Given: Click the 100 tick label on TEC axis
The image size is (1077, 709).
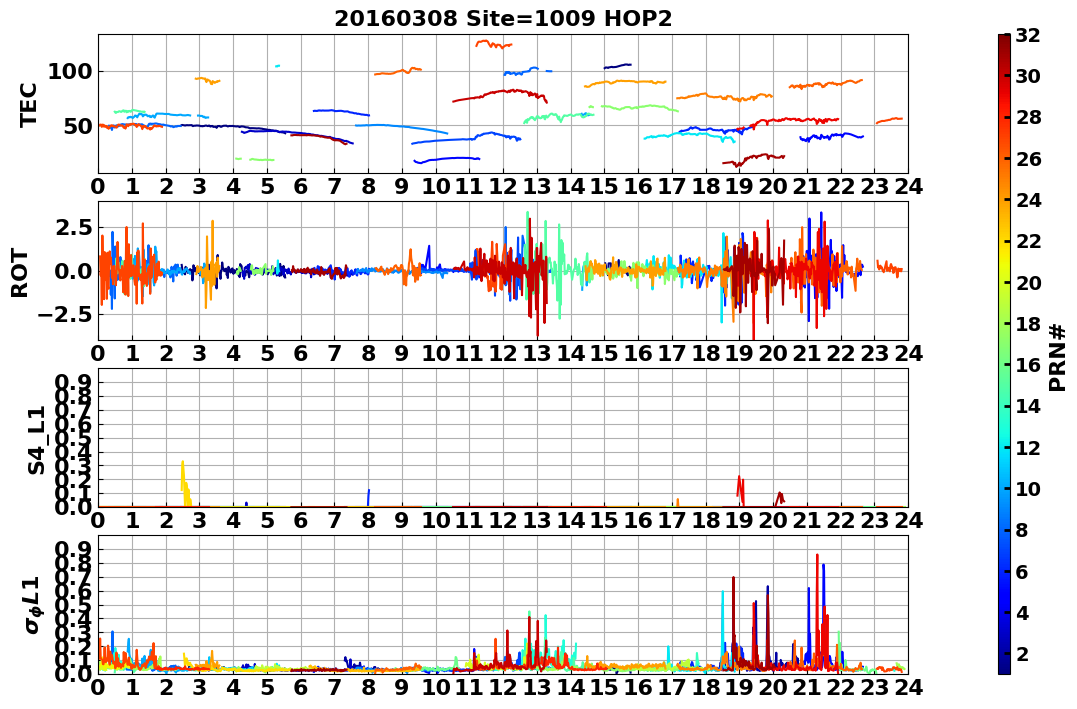Looking at the screenshot, I should tap(70, 71).
